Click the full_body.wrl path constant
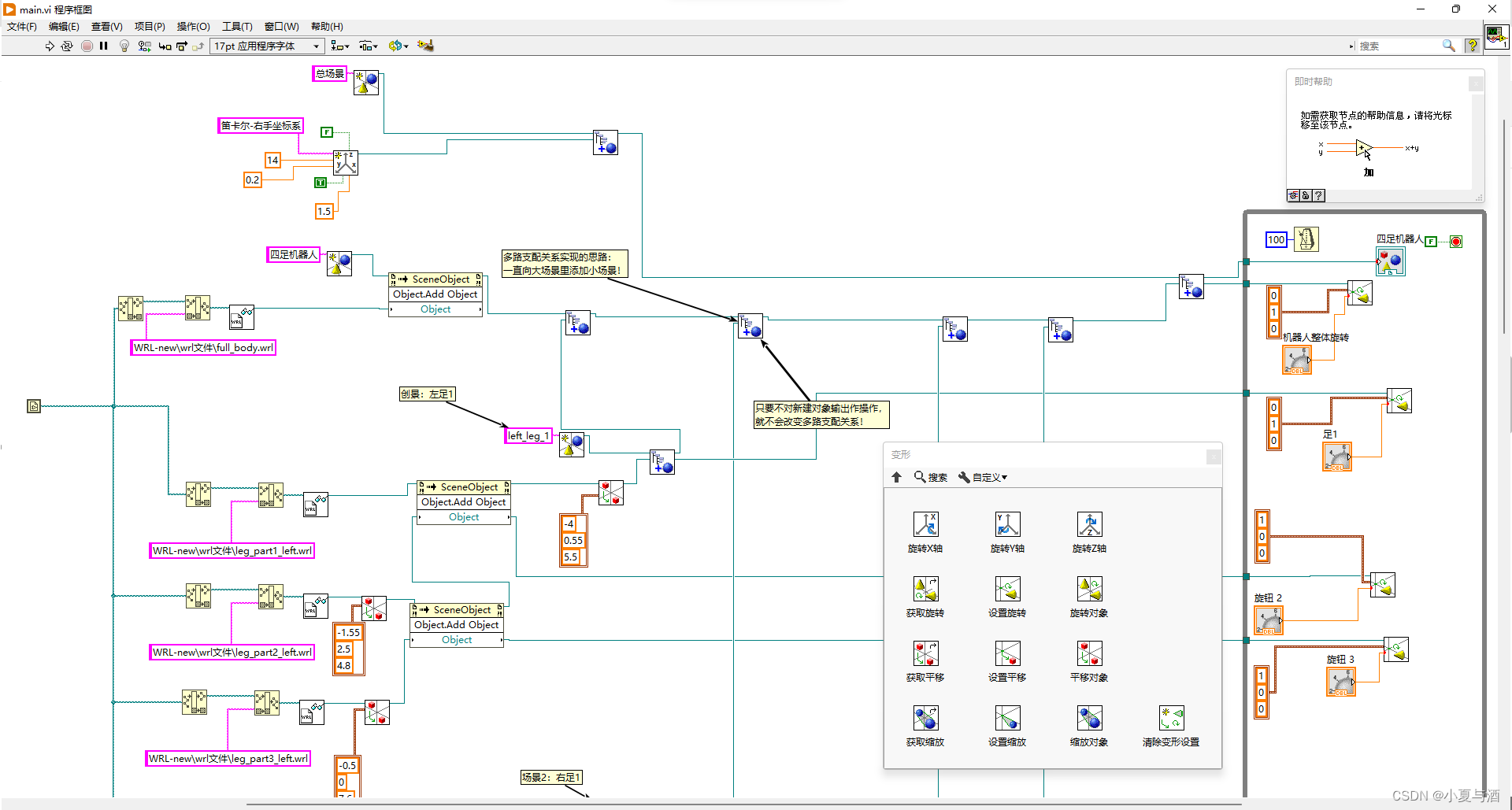This screenshot has width=1512, height=810. [203, 347]
